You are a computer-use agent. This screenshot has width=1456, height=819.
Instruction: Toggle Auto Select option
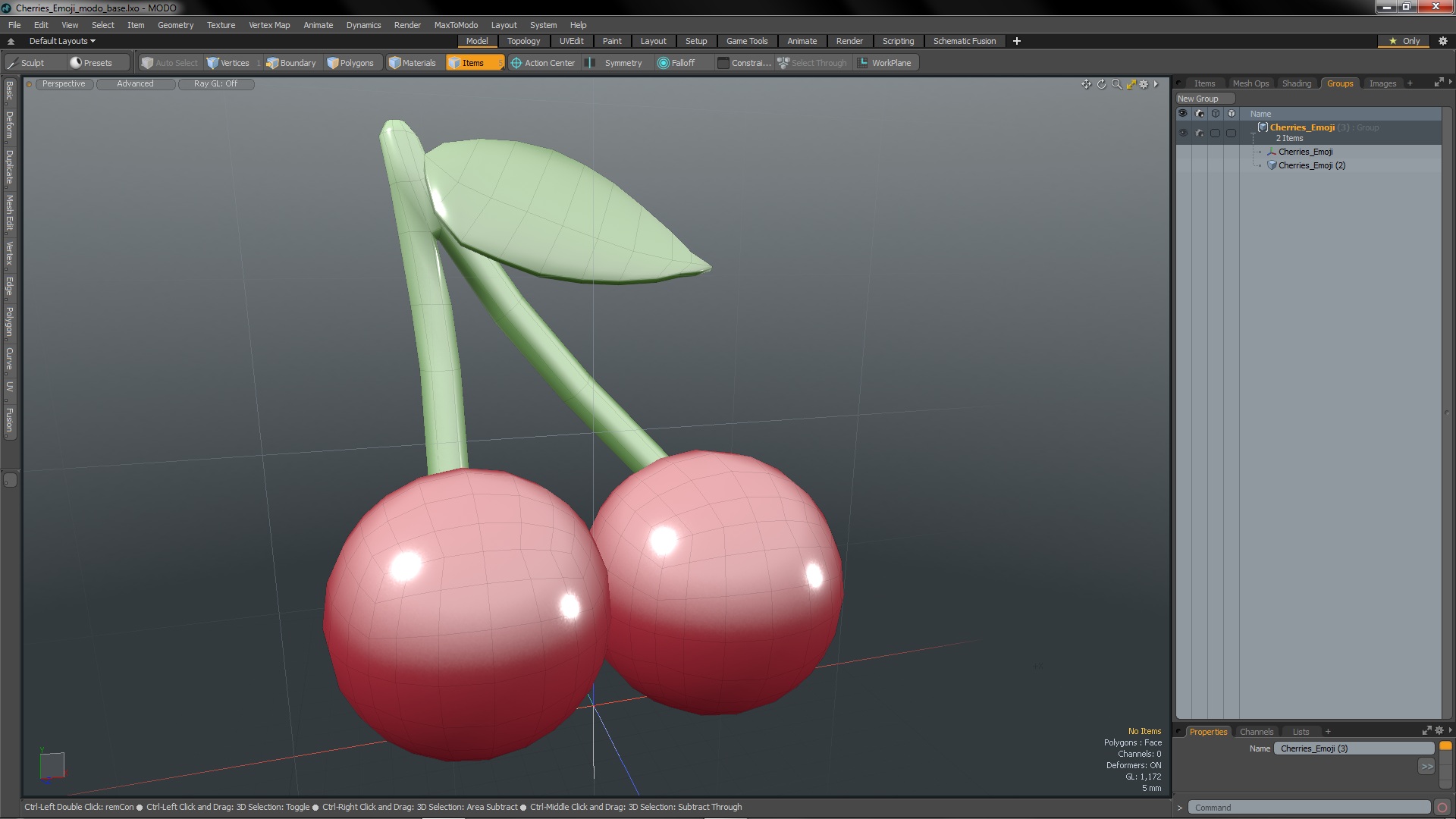(169, 63)
